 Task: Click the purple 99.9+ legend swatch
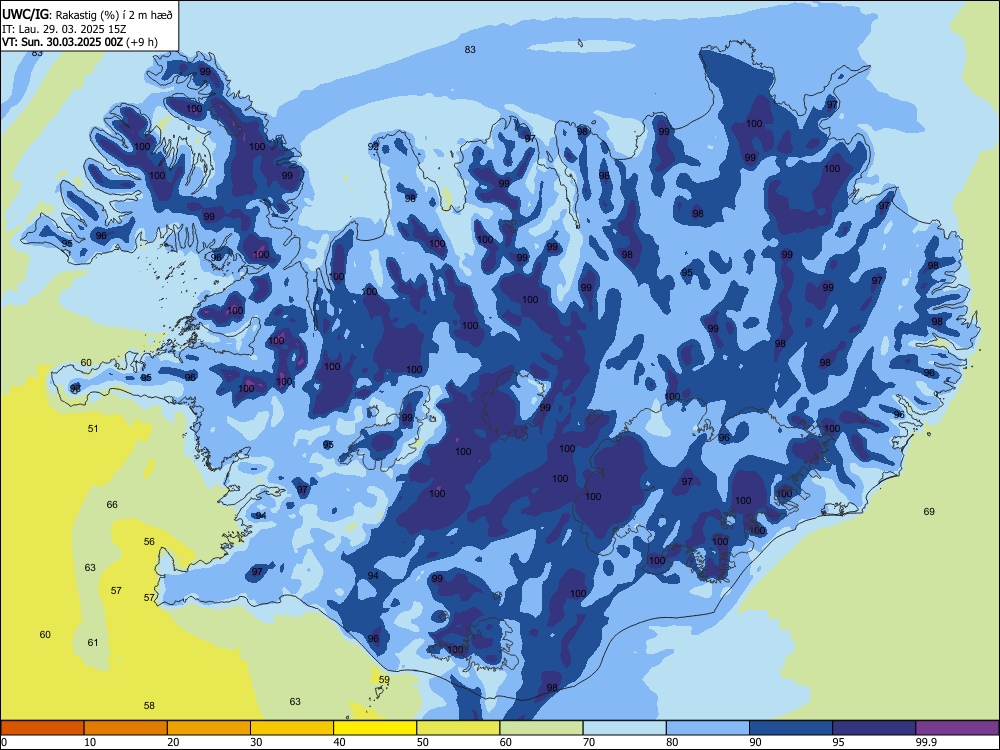(957, 728)
